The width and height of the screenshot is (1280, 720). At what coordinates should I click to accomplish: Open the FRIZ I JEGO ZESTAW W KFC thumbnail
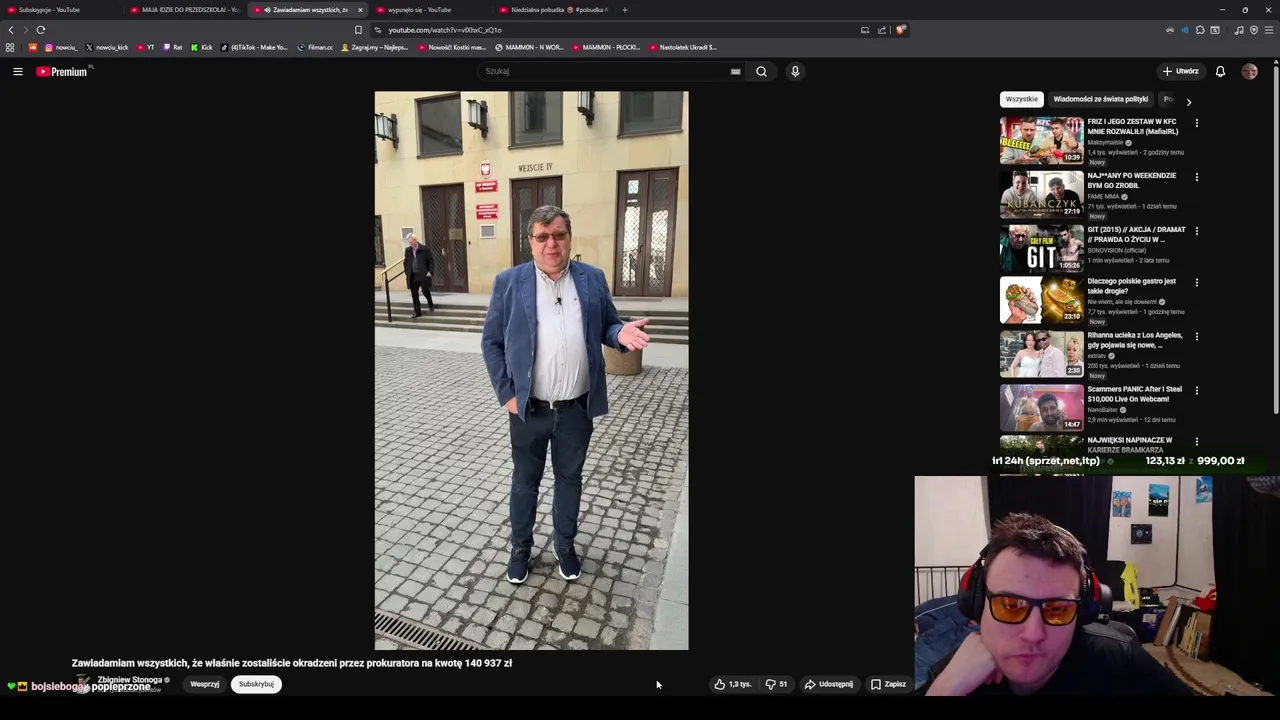point(1041,139)
